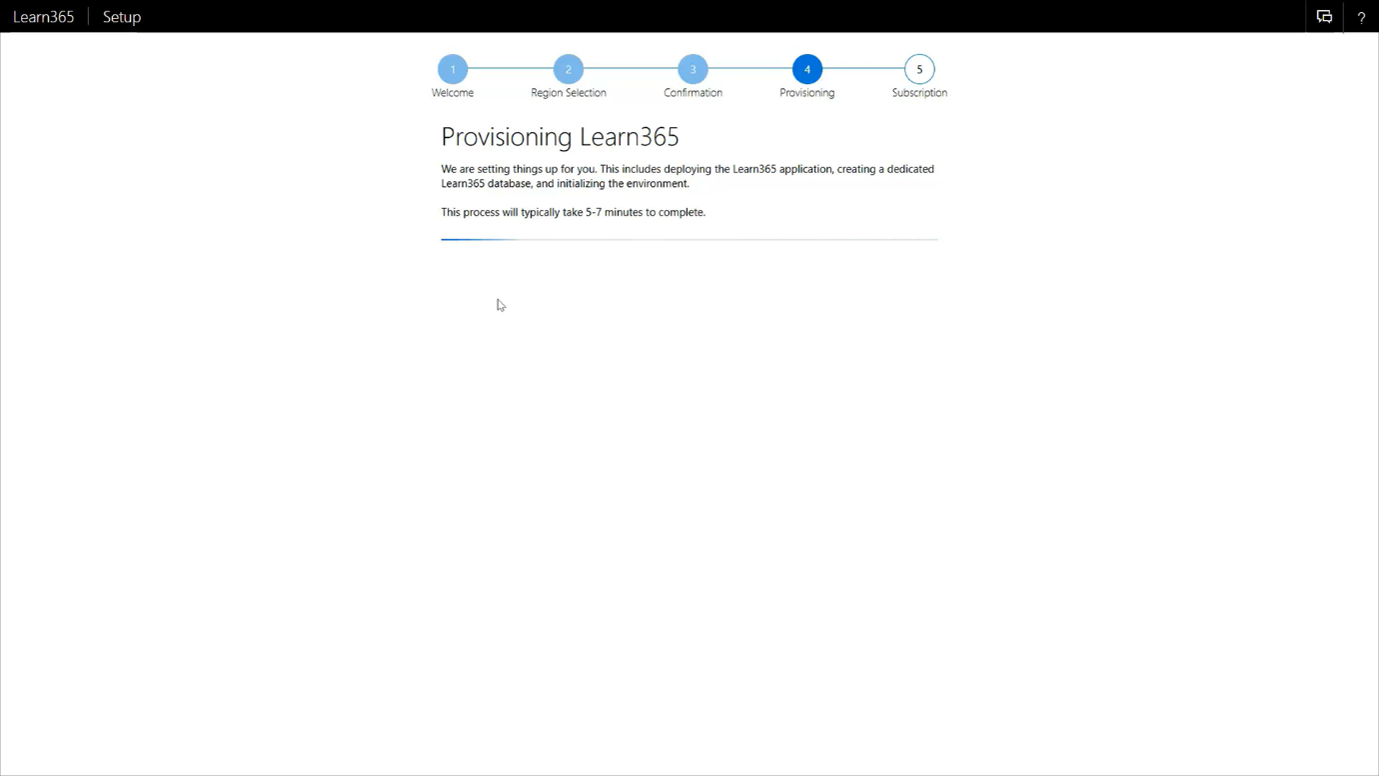Viewport: 1384px width, 779px height.
Task: Go to step 3 Confirmation circle
Action: 695,69
